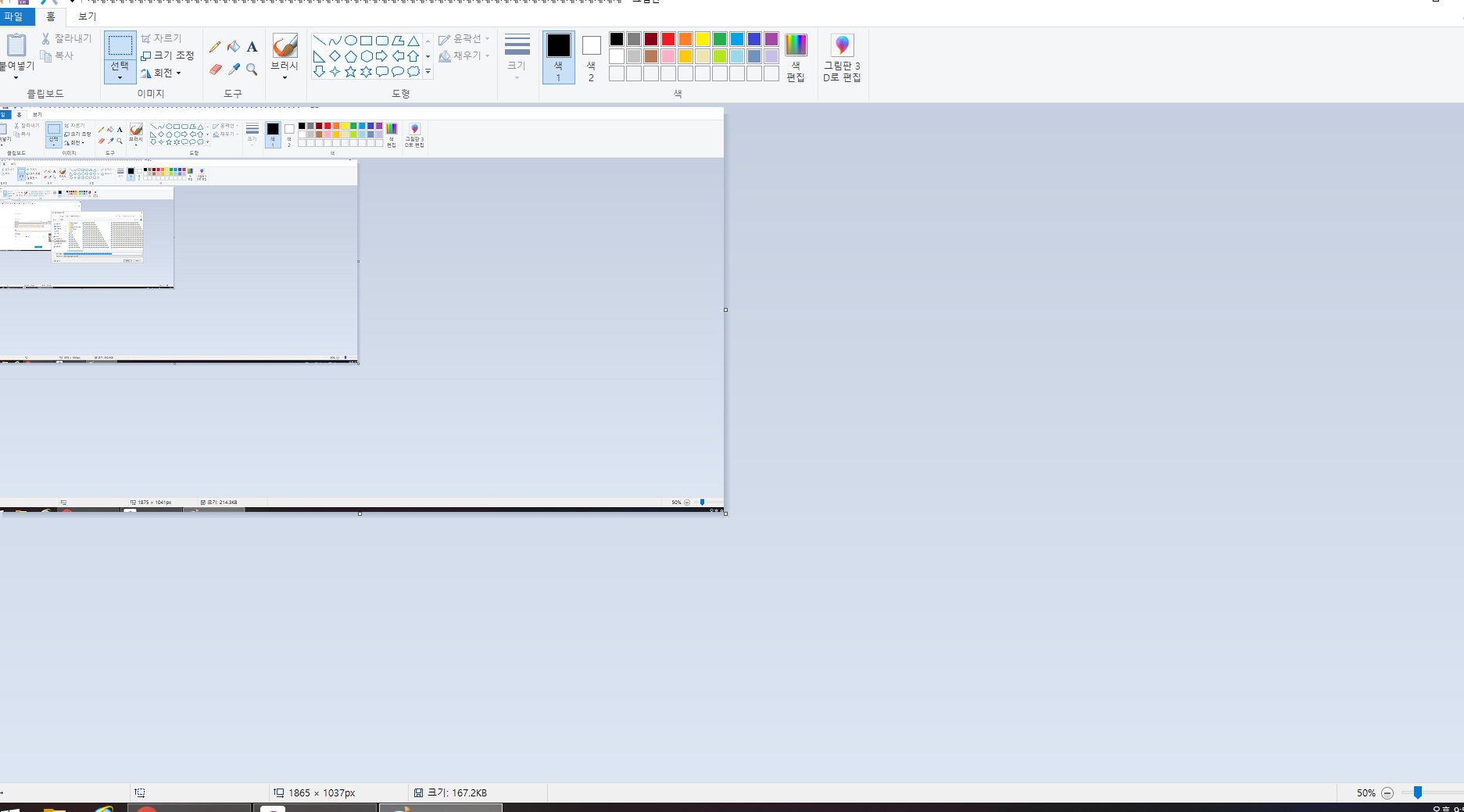This screenshot has width=1464, height=812.
Task: Switch to the Home (홈) tab
Action: pos(51,16)
